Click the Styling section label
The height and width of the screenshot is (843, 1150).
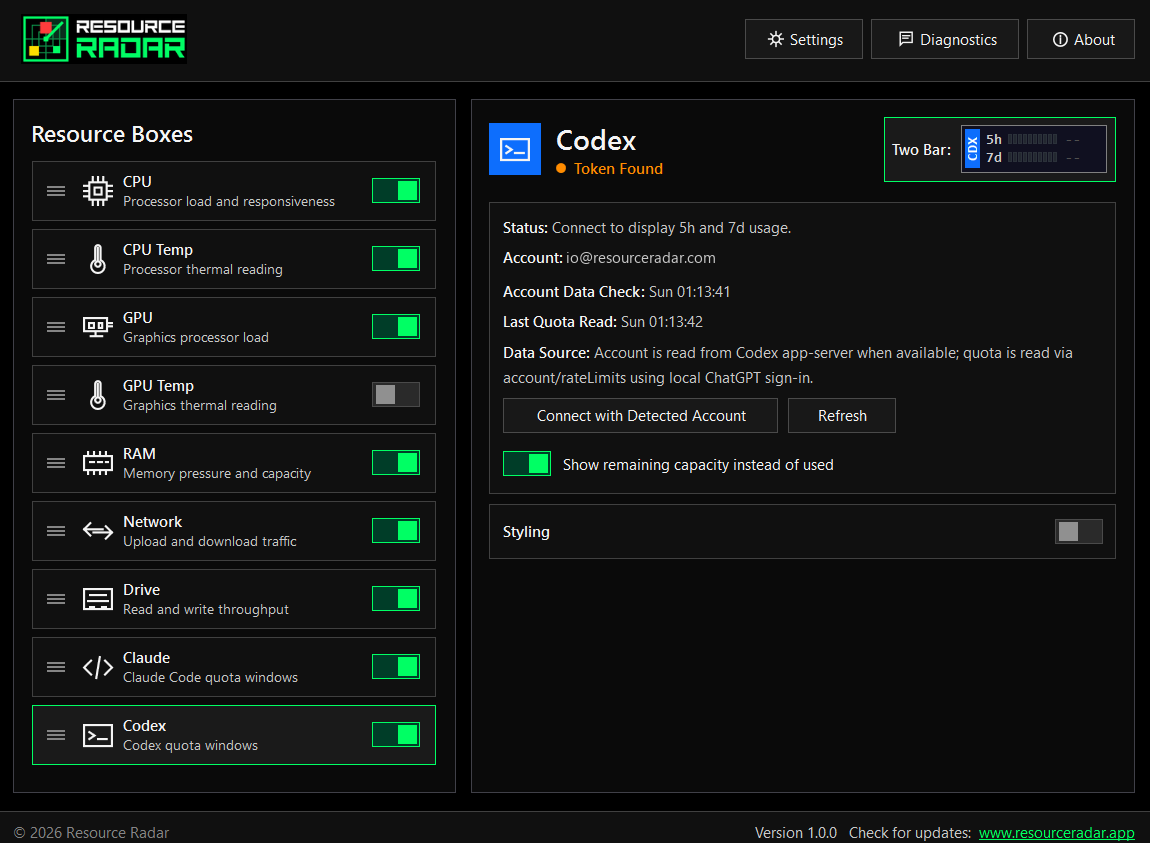[526, 532]
